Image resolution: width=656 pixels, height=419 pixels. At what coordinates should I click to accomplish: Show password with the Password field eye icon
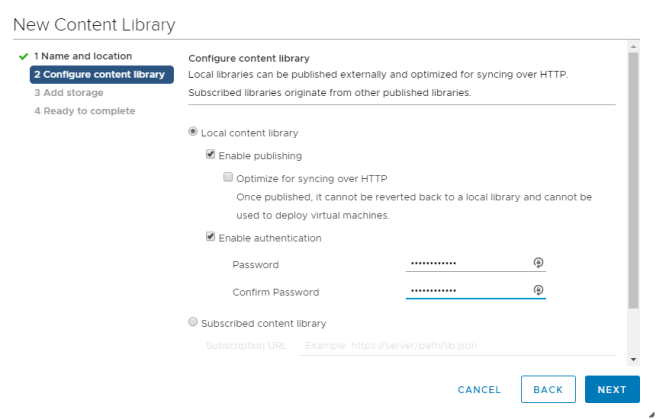point(538,263)
